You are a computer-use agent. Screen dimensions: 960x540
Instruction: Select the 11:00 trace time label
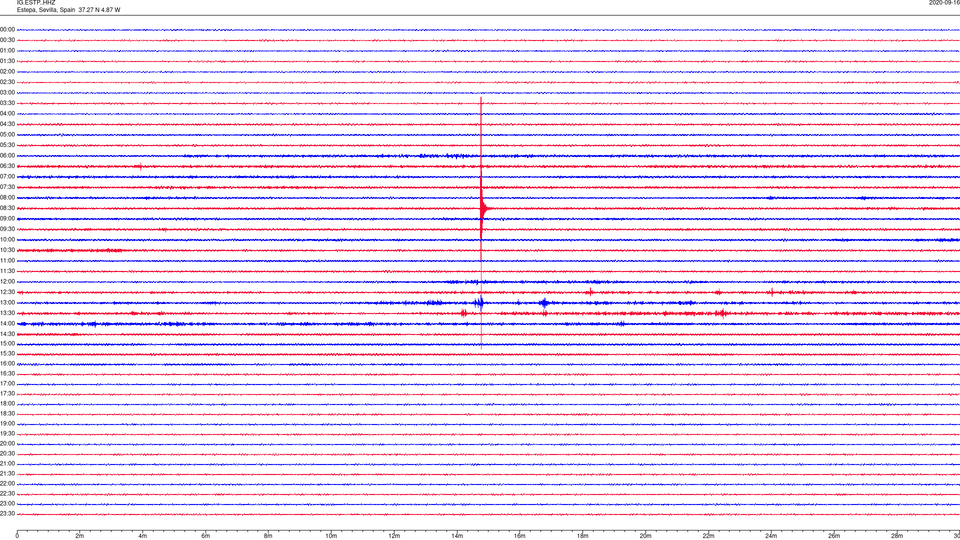coord(7,260)
